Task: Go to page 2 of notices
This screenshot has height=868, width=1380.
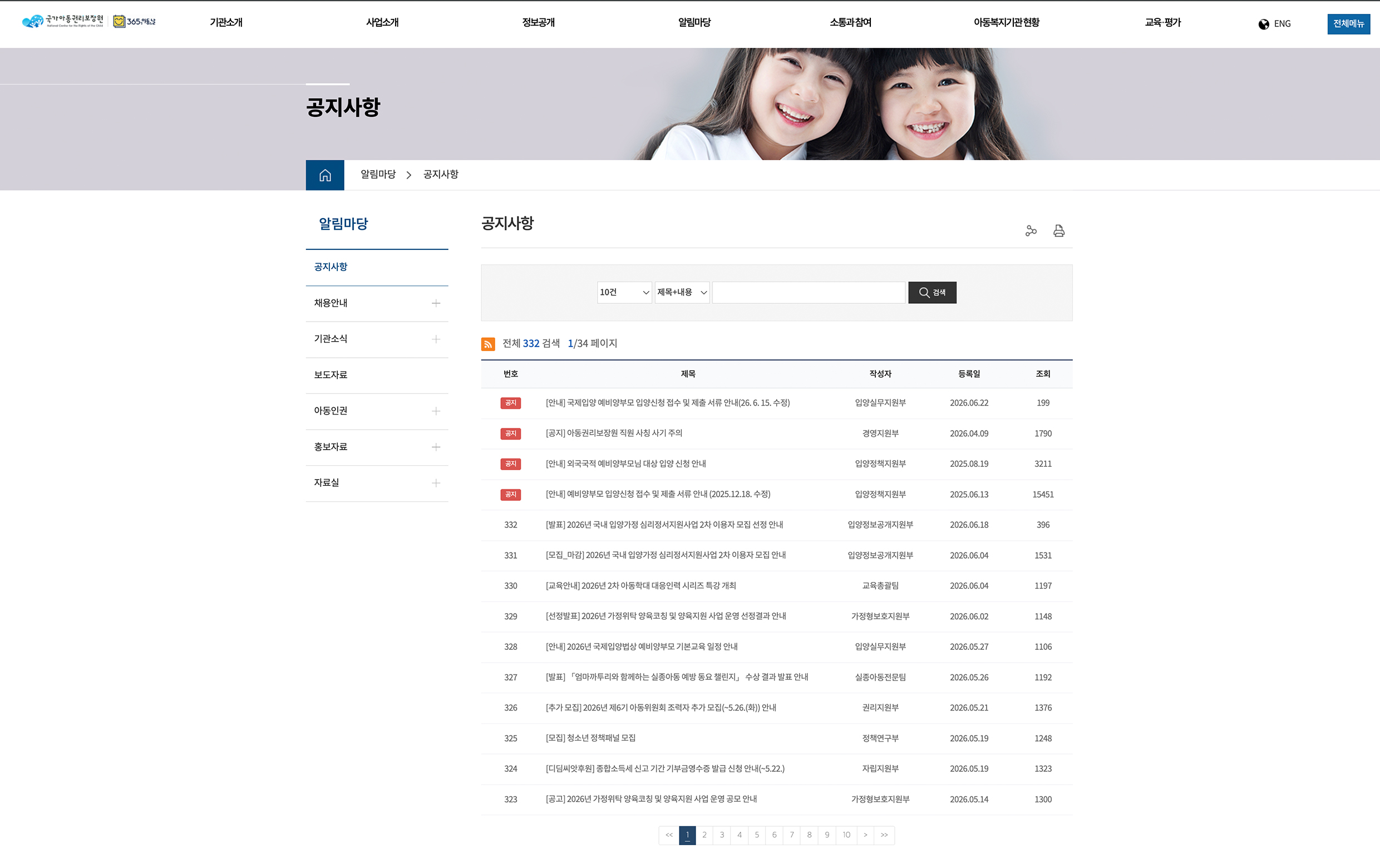Action: [x=704, y=835]
